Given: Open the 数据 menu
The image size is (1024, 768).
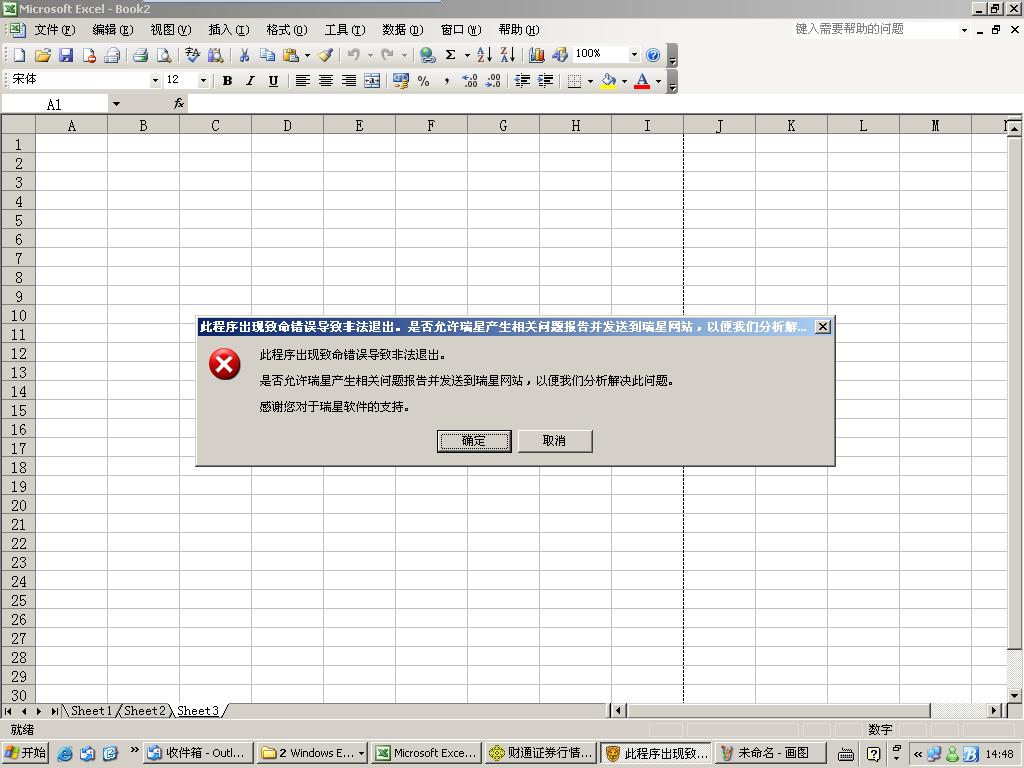Looking at the screenshot, I should click(402, 29).
